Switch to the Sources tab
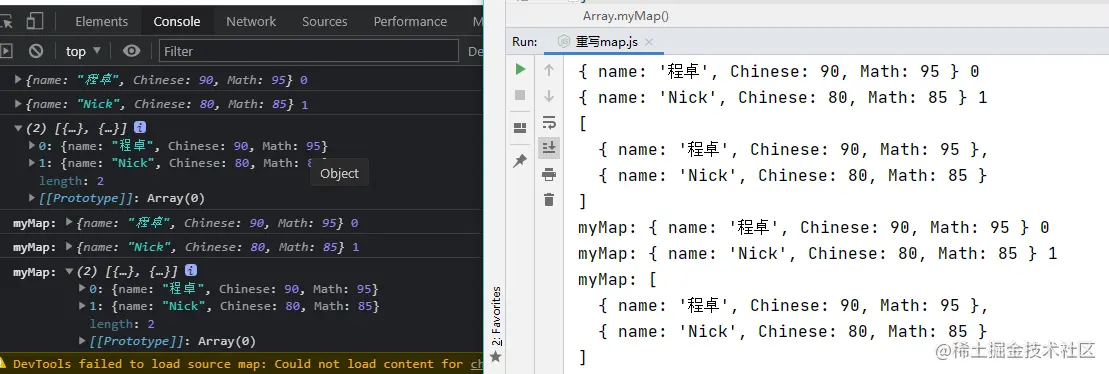Image resolution: width=1109 pixels, height=374 pixels. [325, 21]
